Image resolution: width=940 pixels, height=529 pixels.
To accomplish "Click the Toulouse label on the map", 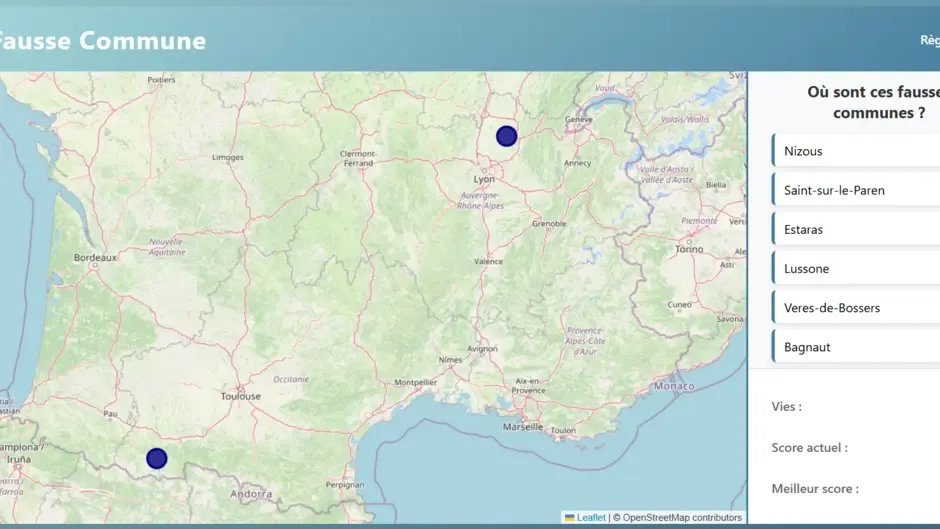I will coord(240,396).
